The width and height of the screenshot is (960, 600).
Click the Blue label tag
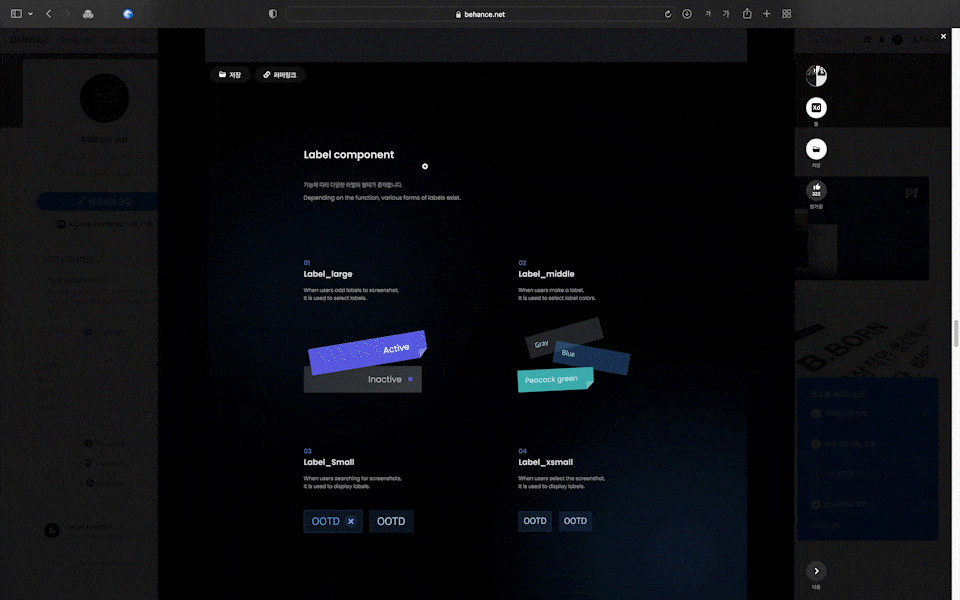591,358
